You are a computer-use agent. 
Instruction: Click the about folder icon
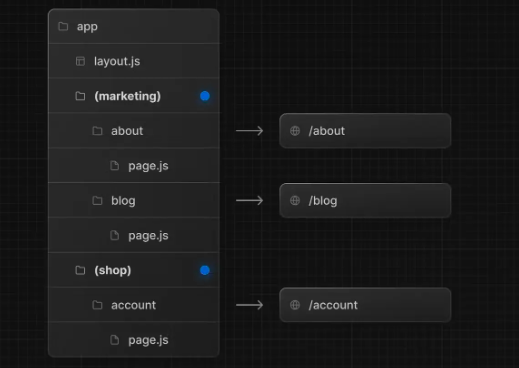point(97,131)
